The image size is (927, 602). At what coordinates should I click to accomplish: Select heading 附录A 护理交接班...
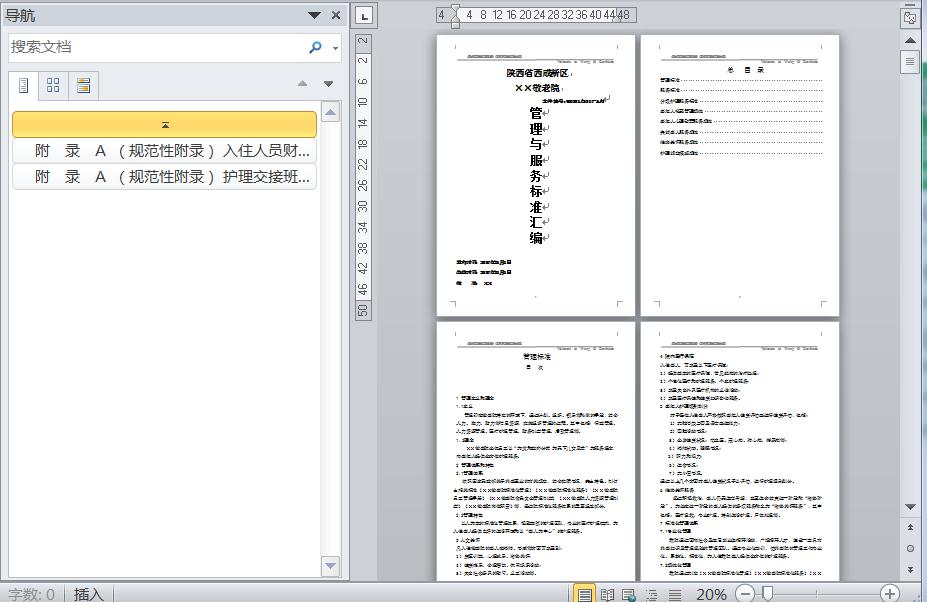[x=164, y=177]
